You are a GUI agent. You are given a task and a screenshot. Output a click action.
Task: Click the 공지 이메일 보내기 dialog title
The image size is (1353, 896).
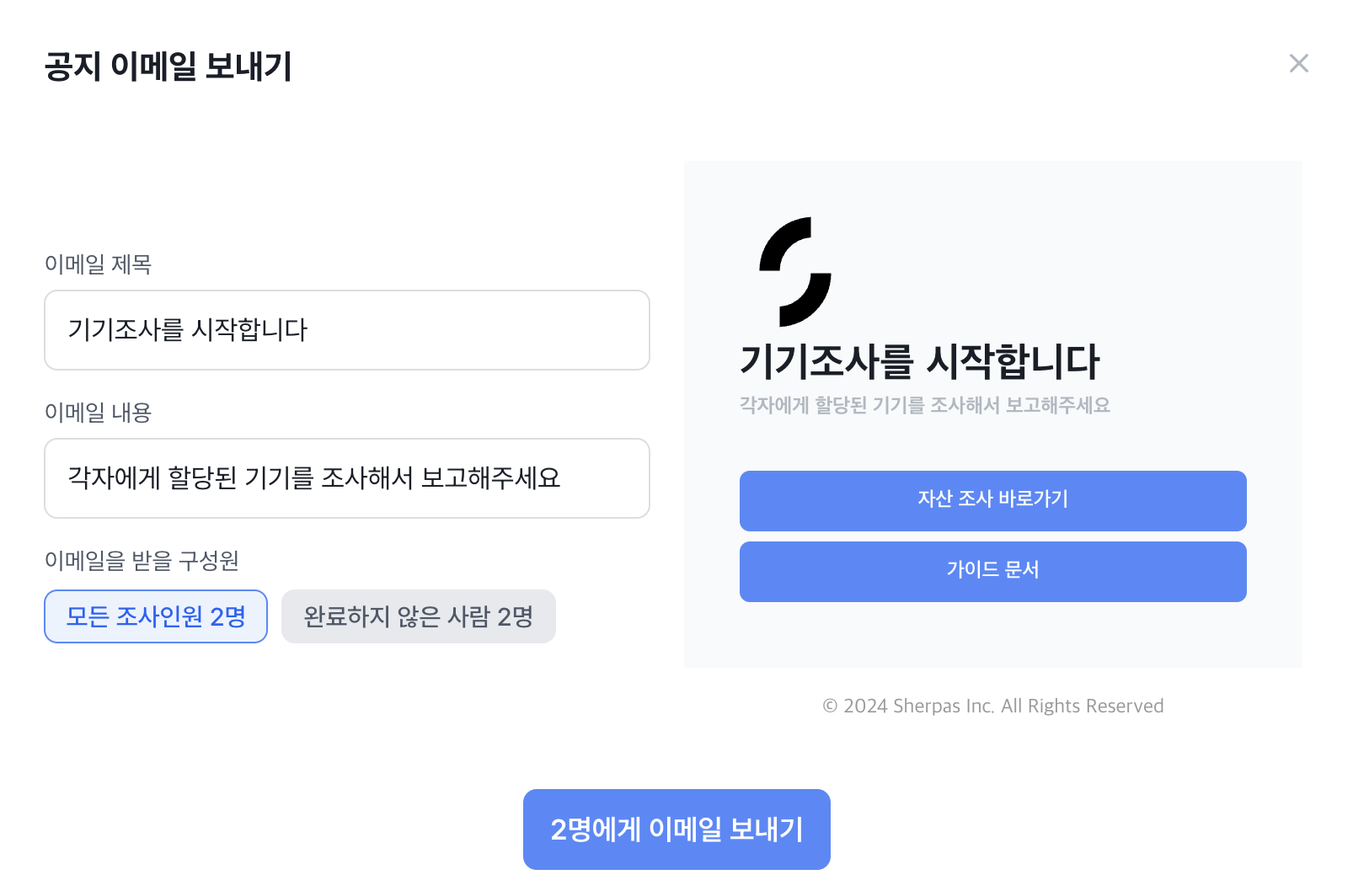tap(168, 67)
